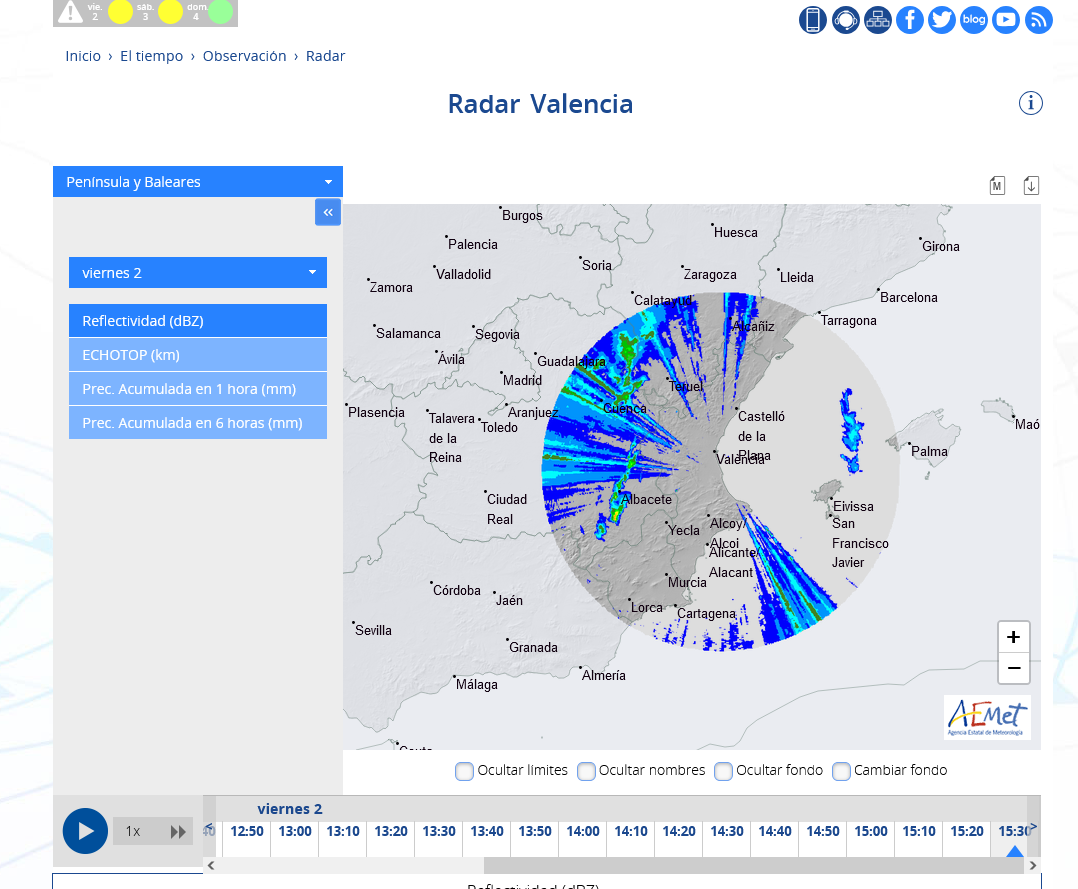Open Sunday warning green indicator
This screenshot has width=1078, height=889.
221,12
